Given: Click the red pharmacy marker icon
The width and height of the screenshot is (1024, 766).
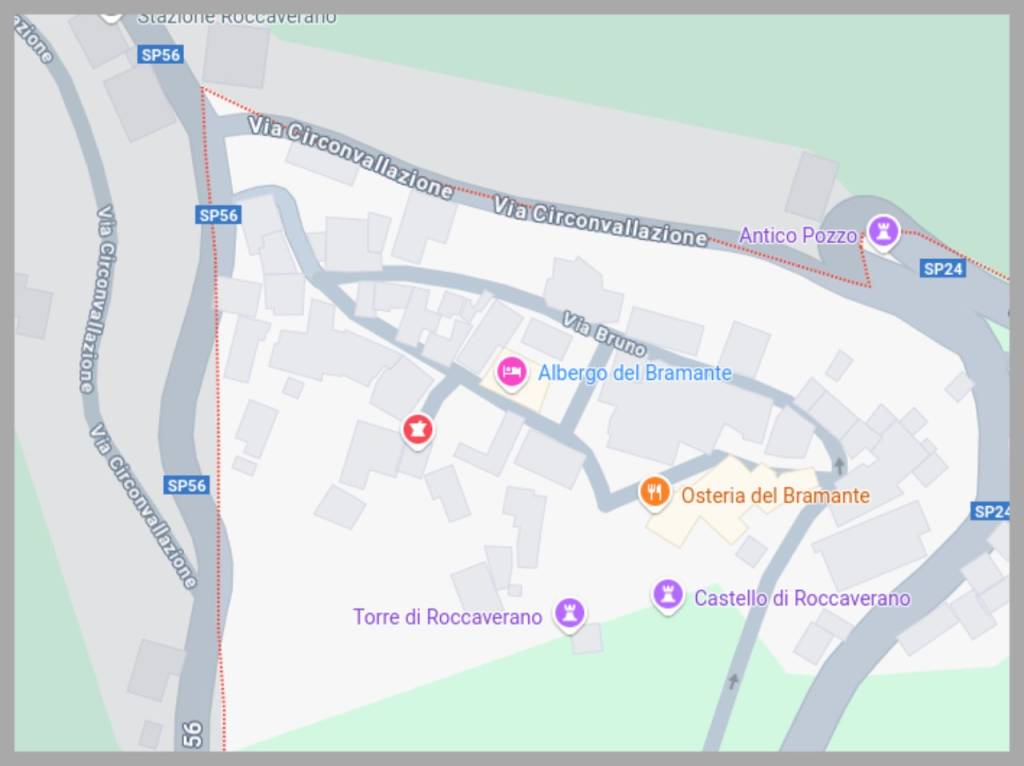Looking at the screenshot, I should click(417, 430).
